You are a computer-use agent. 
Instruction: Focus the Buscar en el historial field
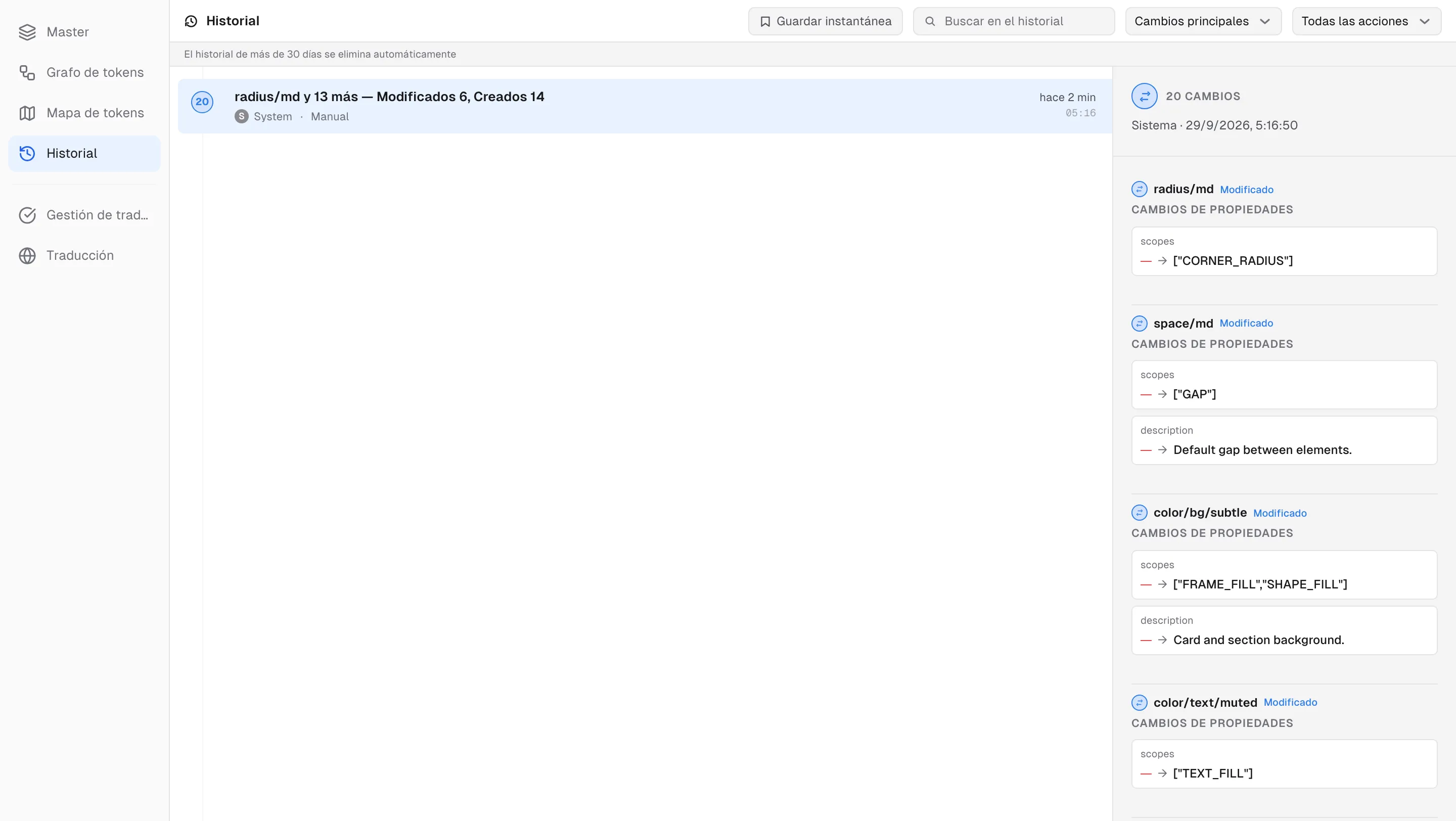pos(1014,21)
